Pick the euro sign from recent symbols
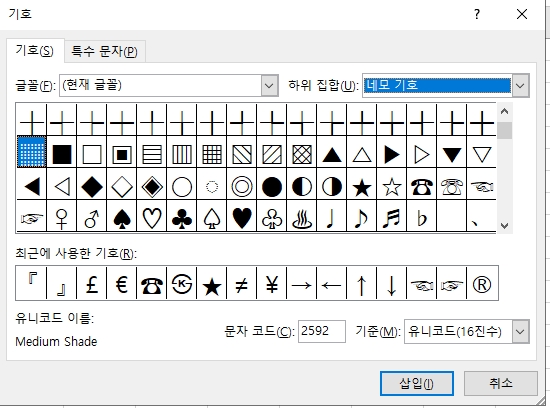The height and width of the screenshot is (408, 550). (x=122, y=283)
